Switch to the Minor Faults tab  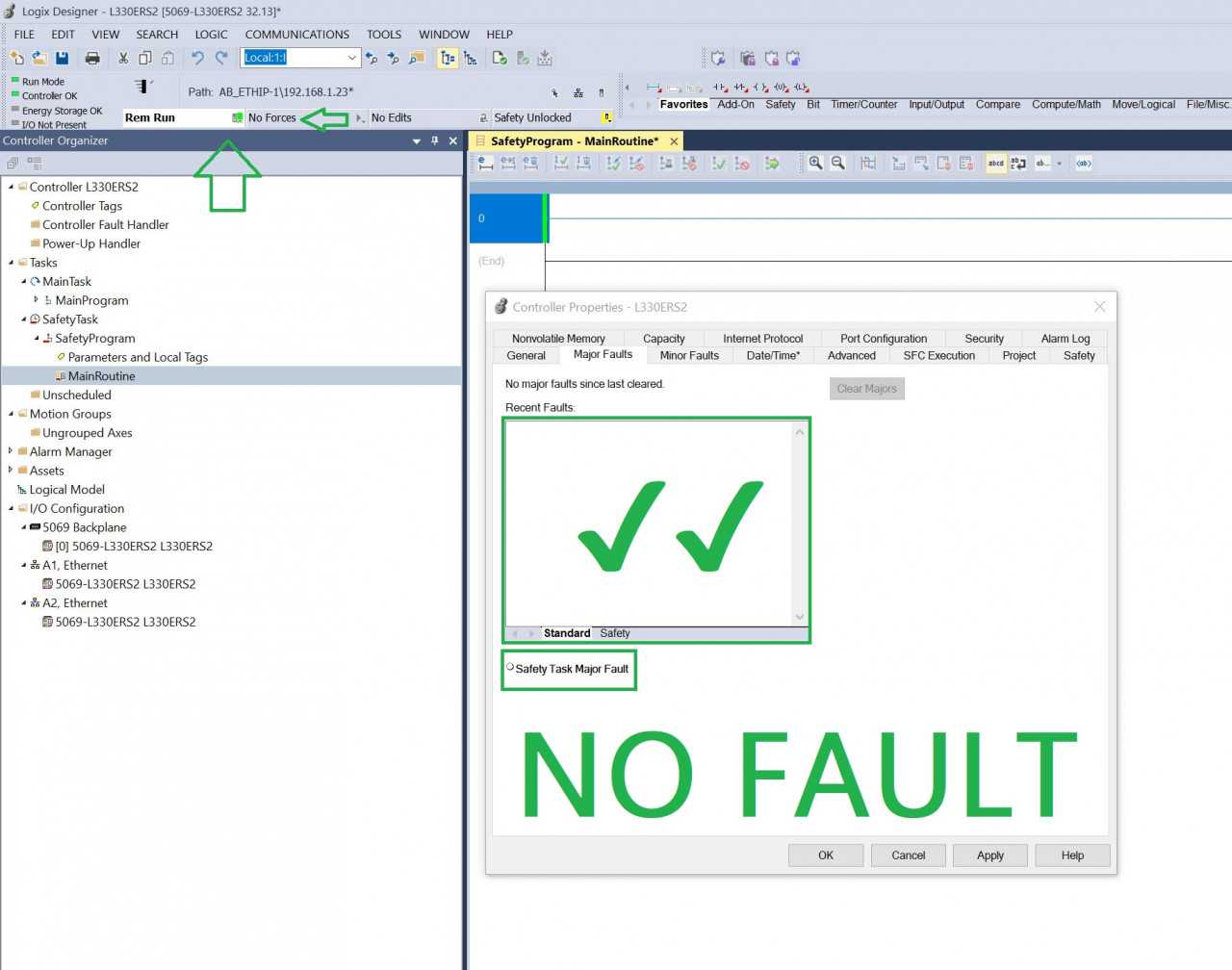tap(689, 355)
